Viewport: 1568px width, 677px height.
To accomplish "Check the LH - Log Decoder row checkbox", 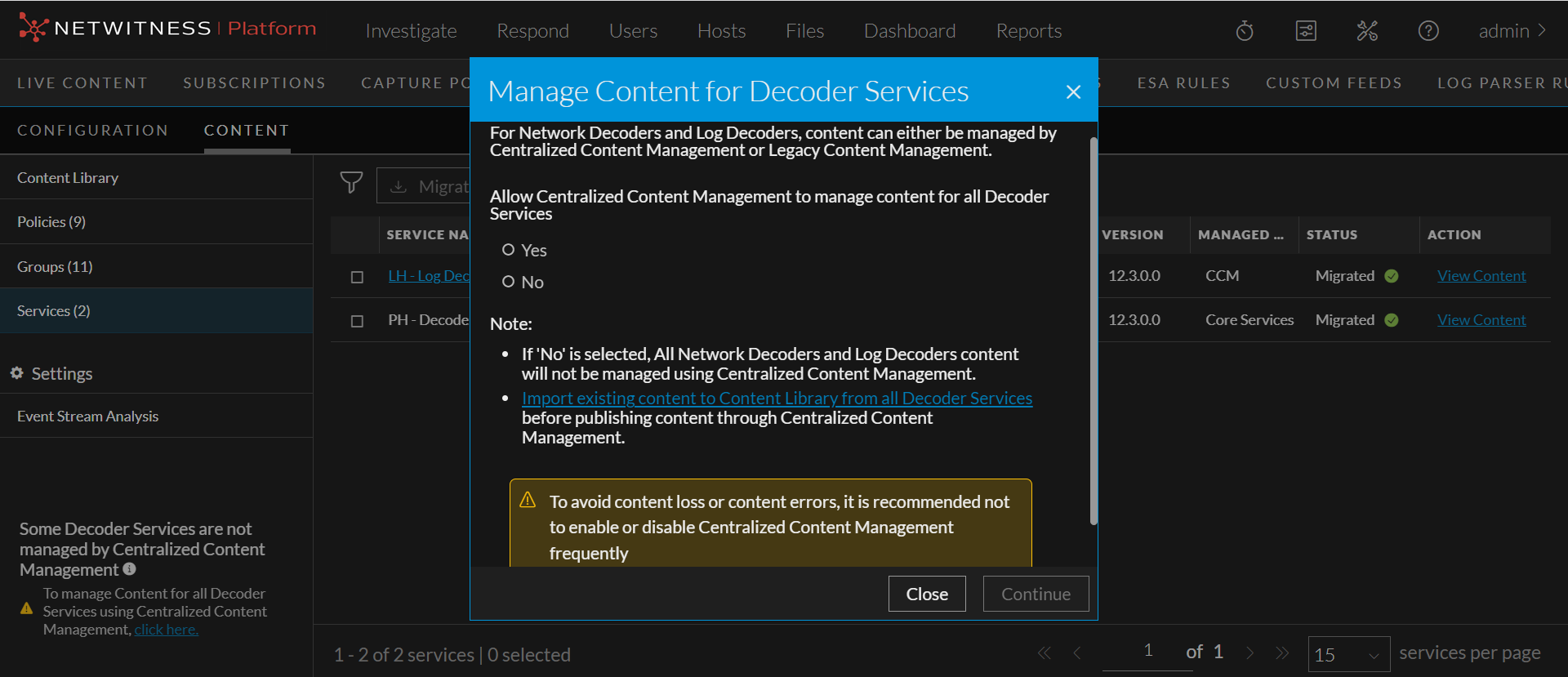I will tap(357, 277).
